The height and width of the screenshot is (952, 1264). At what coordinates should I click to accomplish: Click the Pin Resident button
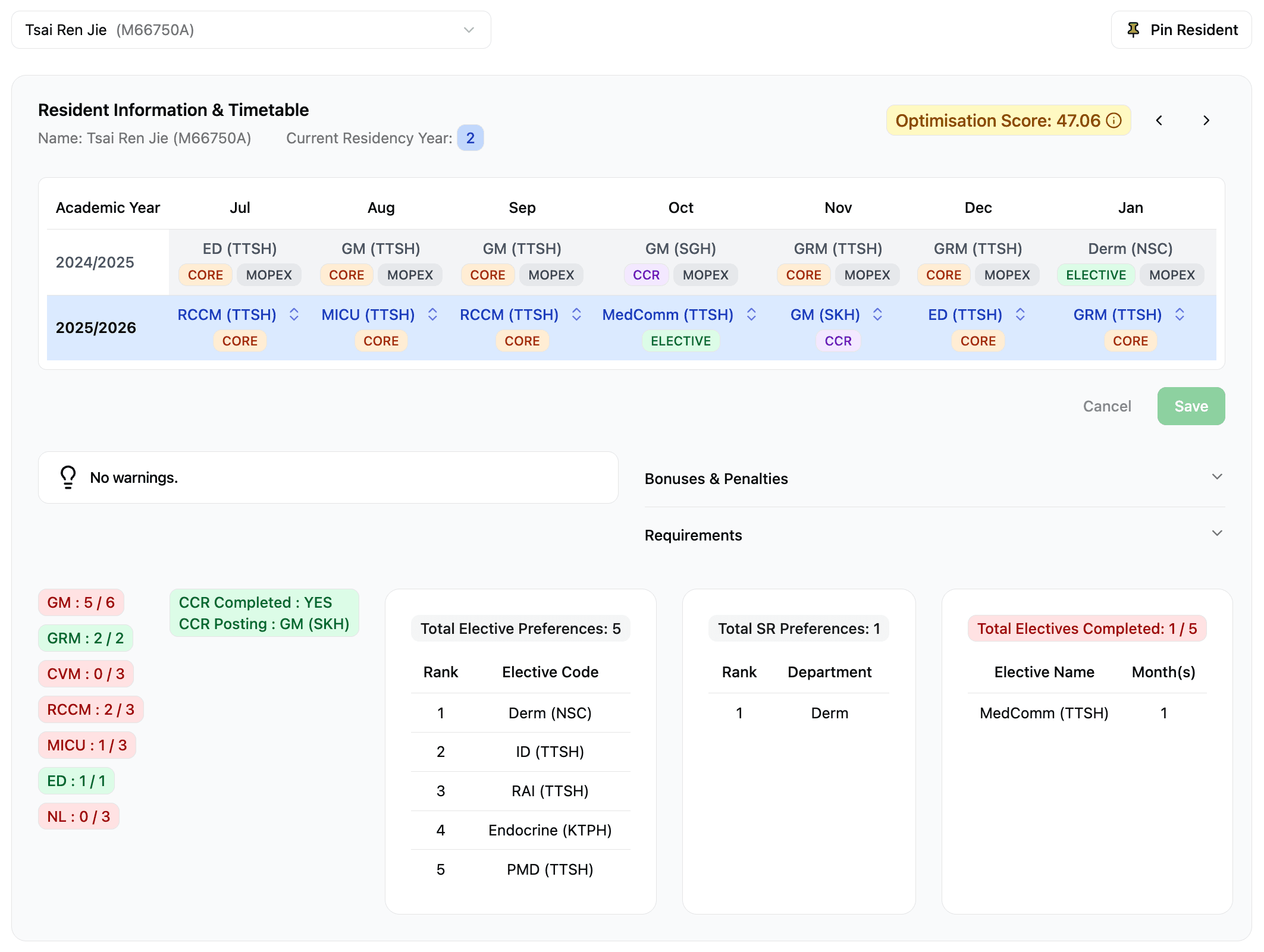click(x=1181, y=30)
